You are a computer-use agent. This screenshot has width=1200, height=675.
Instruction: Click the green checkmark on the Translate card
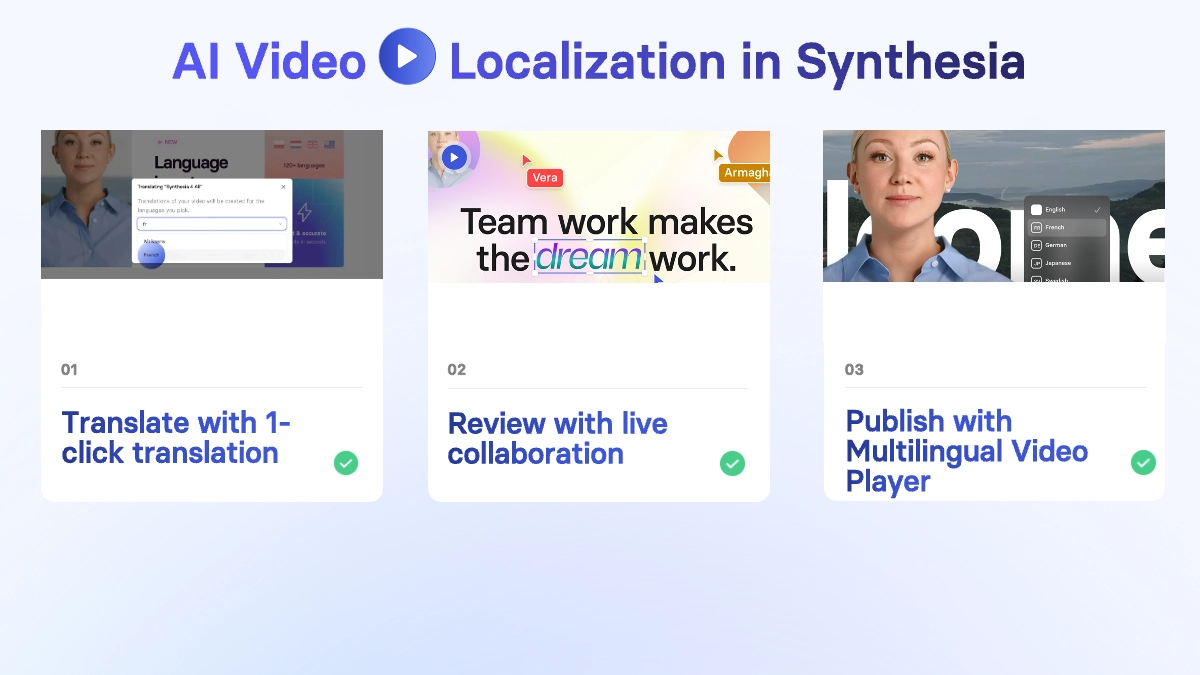346,463
